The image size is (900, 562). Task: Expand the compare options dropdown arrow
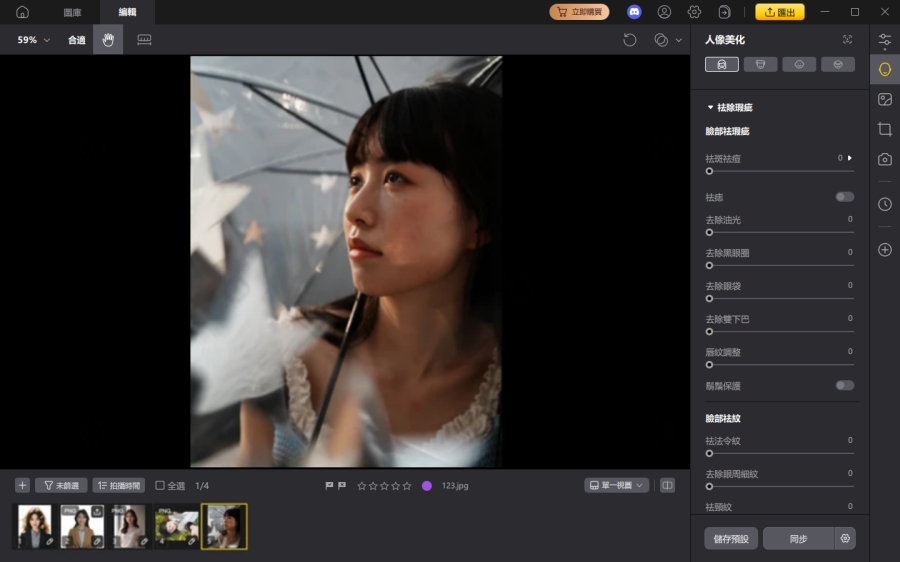tap(678, 40)
